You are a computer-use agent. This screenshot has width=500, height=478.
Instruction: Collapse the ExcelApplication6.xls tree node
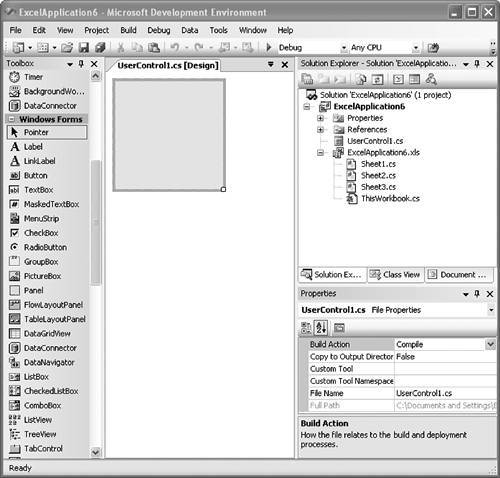click(321, 153)
